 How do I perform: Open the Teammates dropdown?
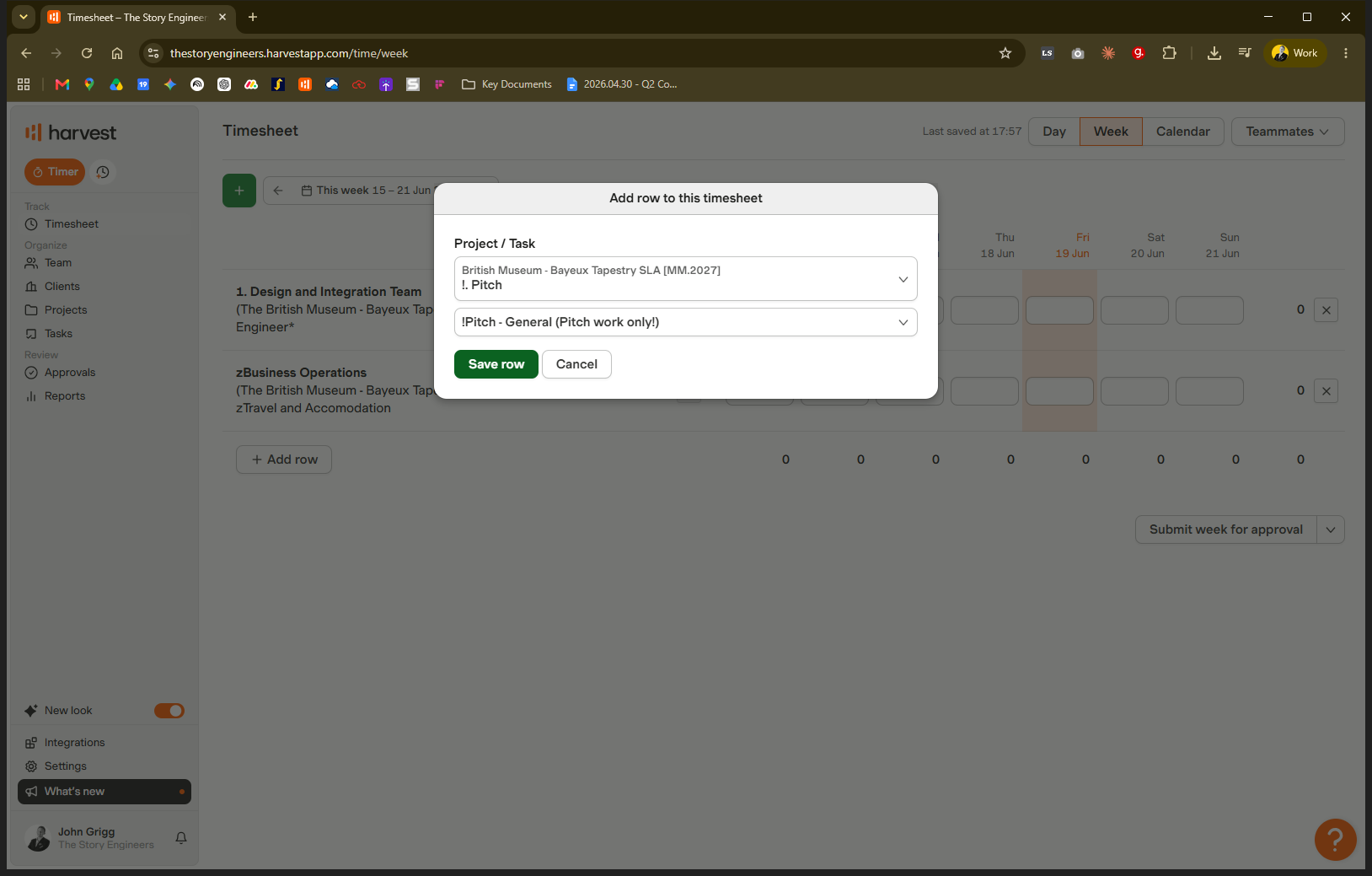[1288, 132]
